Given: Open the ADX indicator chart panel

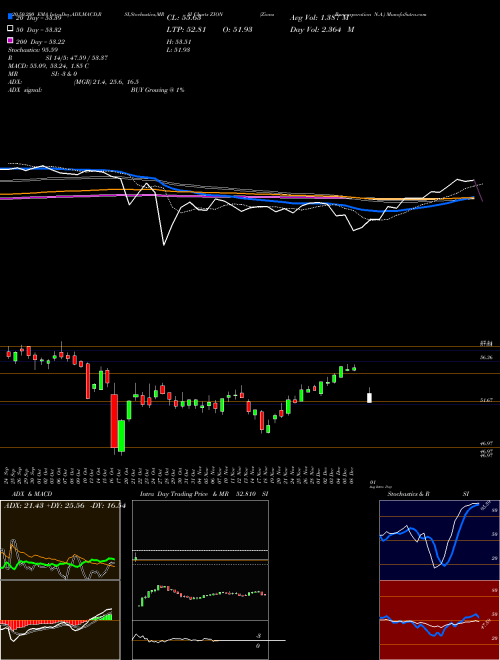Looking at the screenshot, I should 60,540.
